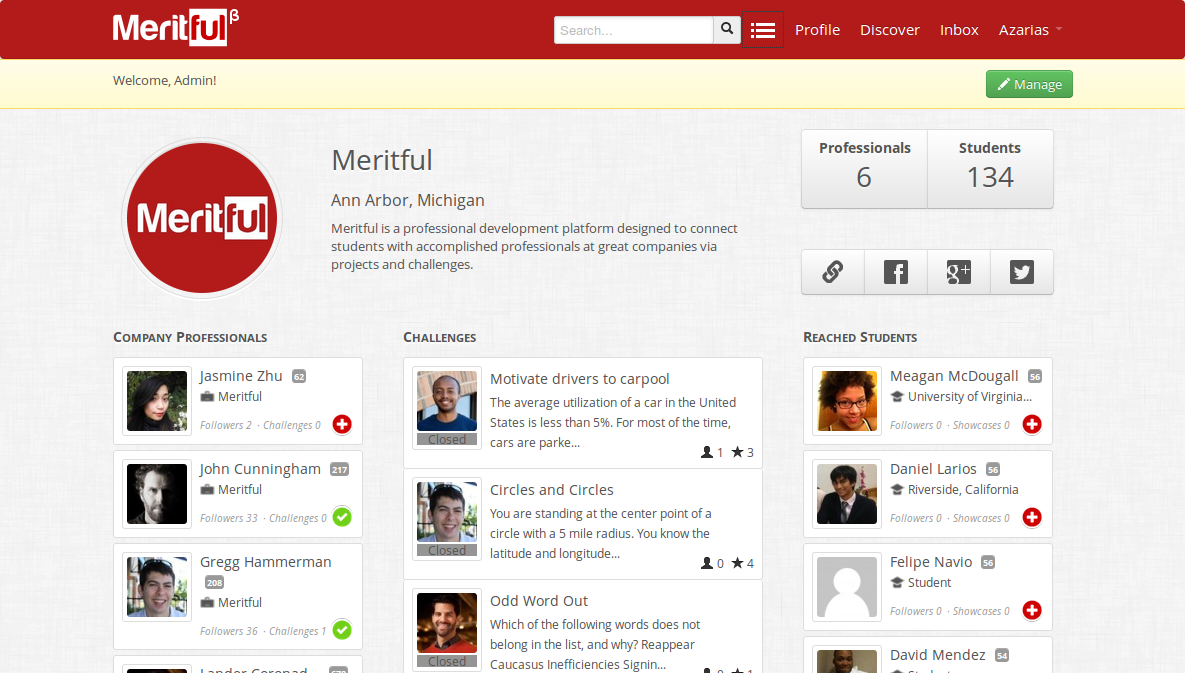Open Felipe Navio's profile name
Image resolution: width=1185 pixels, height=673 pixels.
click(x=931, y=562)
